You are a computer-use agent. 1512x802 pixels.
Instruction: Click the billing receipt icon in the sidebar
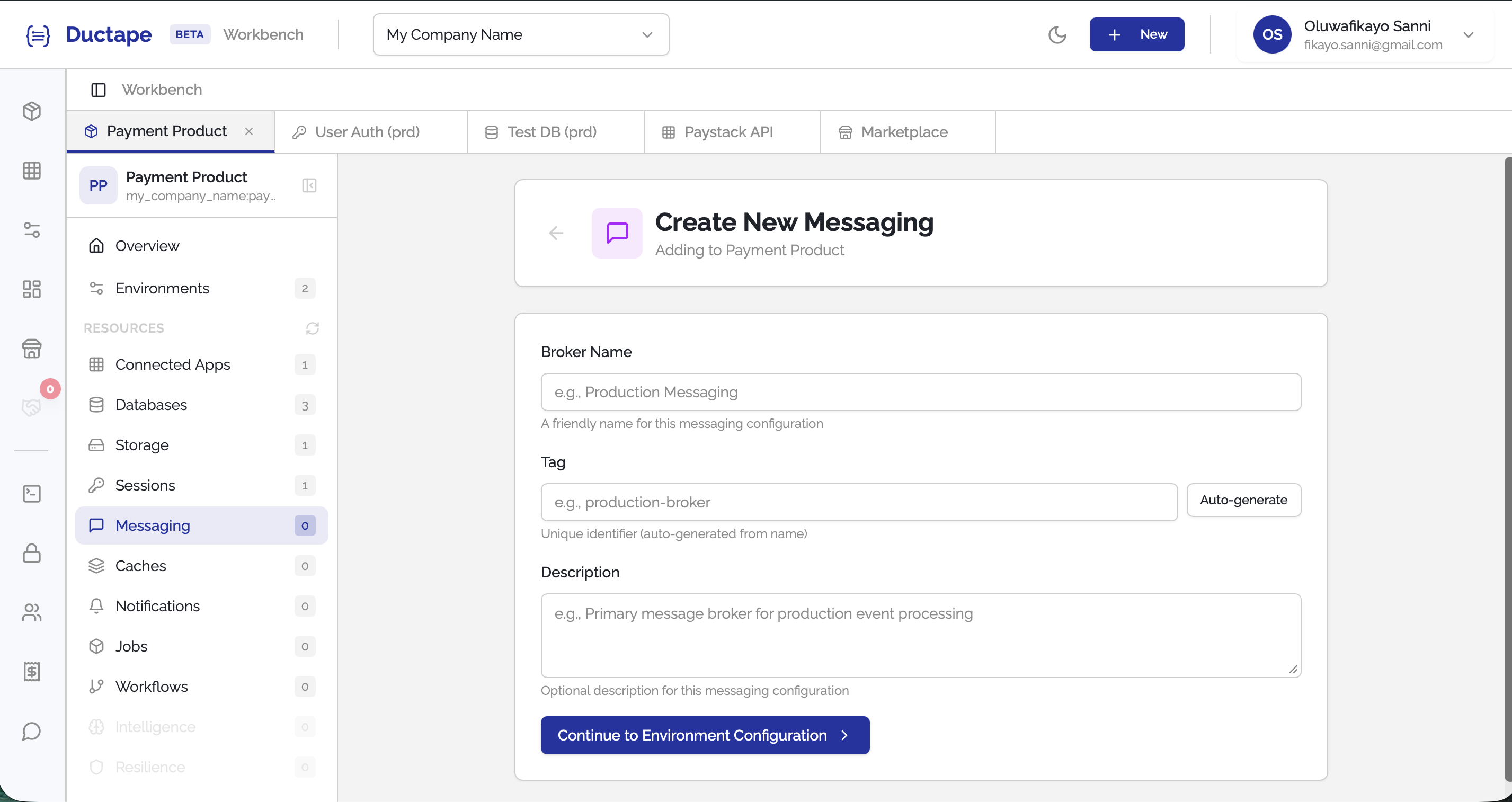[32, 672]
